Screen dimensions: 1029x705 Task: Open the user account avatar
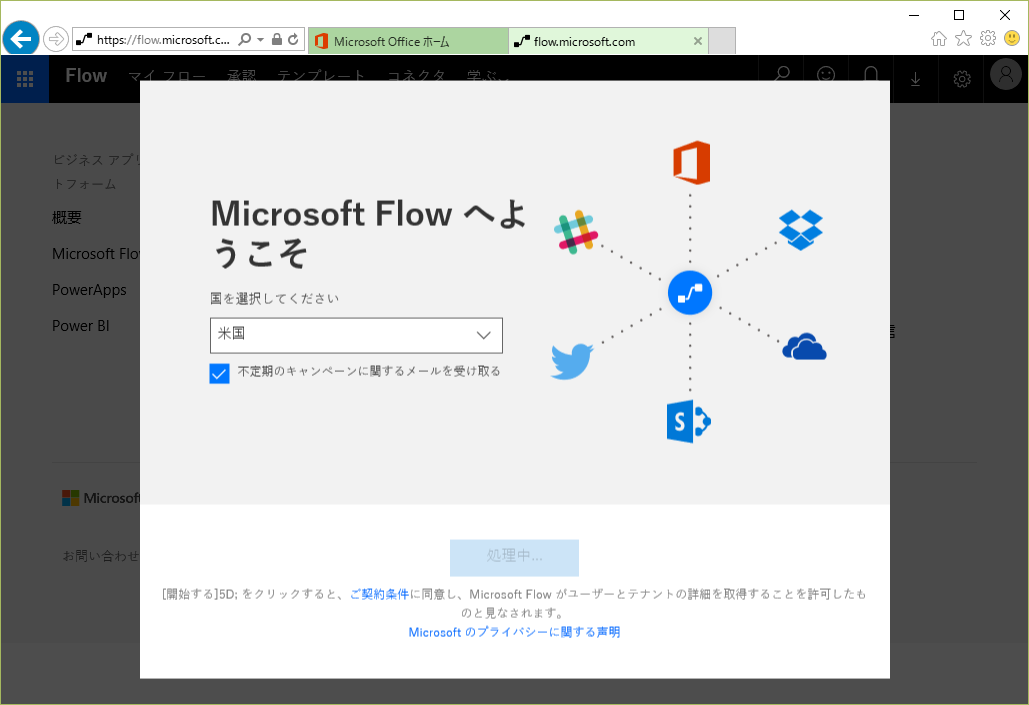1006,74
